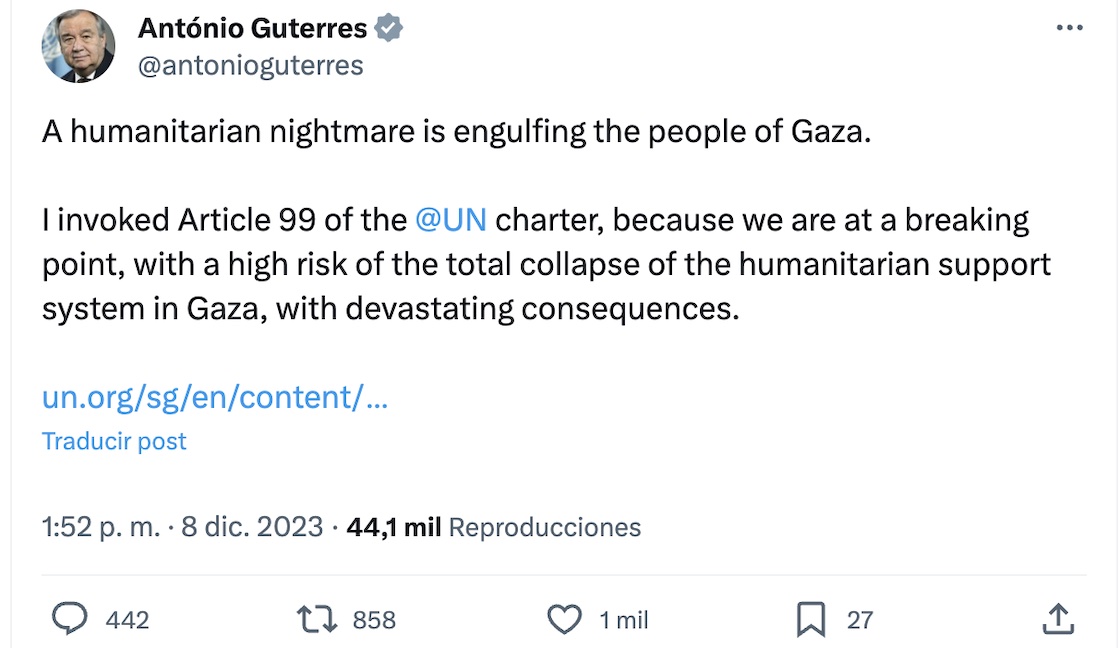Reply using the speech bubble icon
This screenshot has width=1120, height=648.
coord(69,620)
